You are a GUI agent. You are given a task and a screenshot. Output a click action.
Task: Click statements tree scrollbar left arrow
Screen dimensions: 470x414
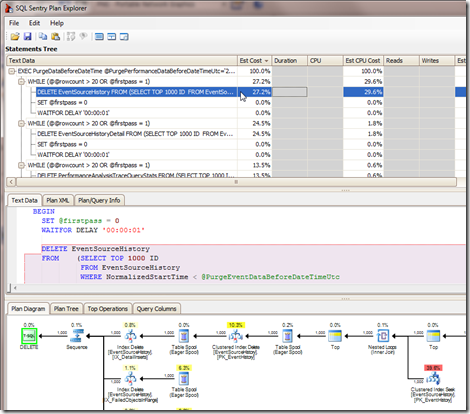[11, 182]
